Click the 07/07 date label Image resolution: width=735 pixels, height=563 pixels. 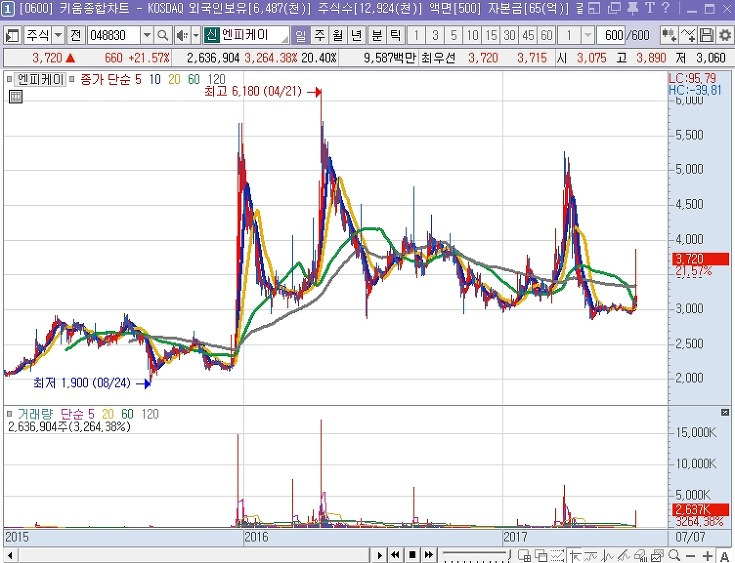pos(690,537)
